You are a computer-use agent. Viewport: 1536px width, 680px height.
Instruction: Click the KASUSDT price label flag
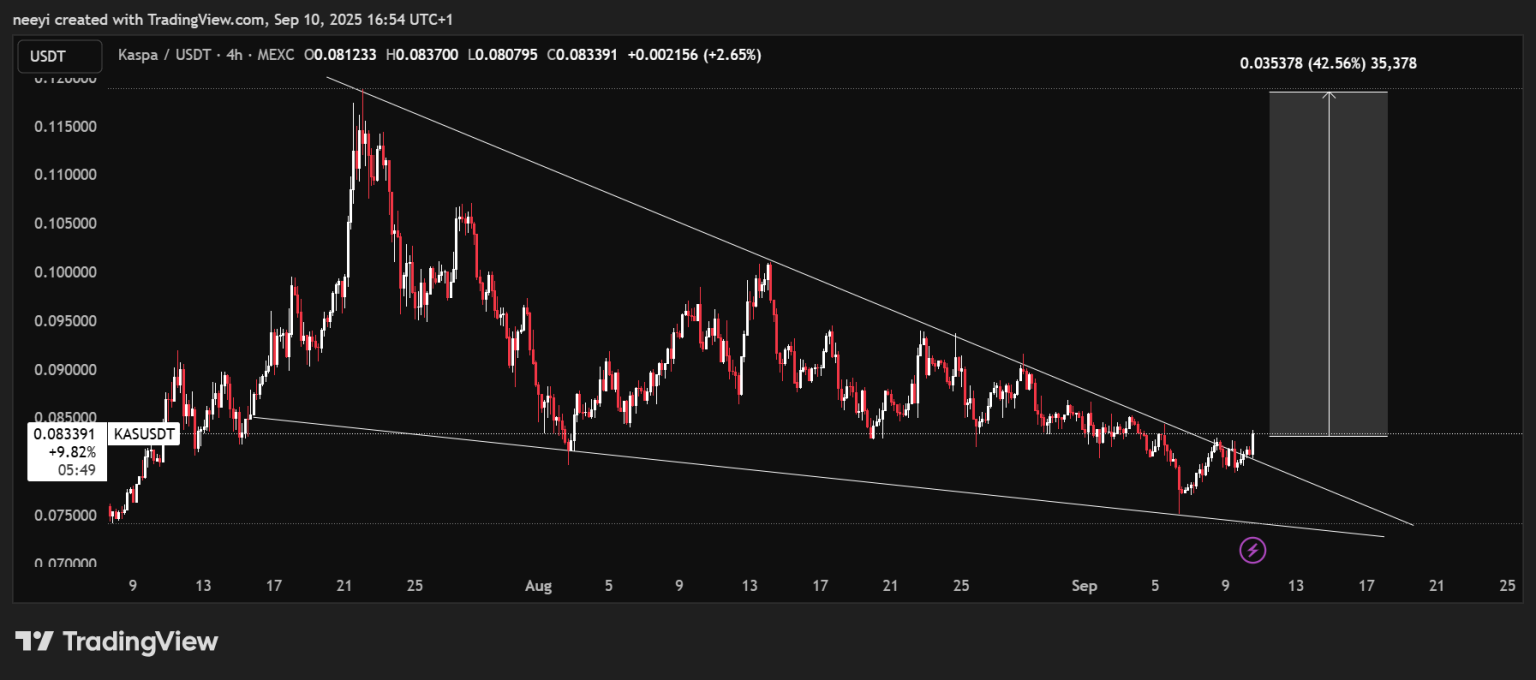pyautogui.click(x=143, y=434)
